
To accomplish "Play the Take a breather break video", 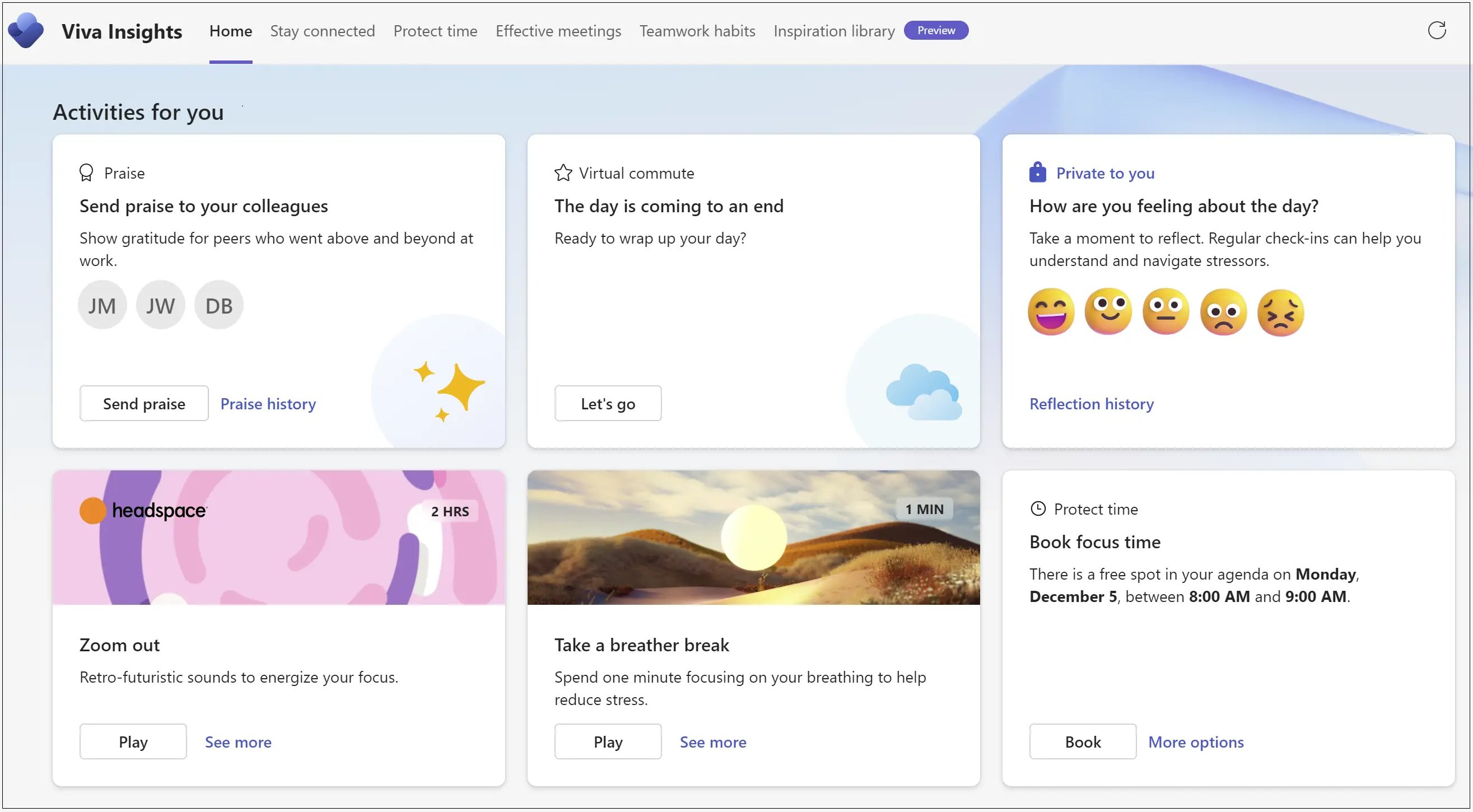I will (x=608, y=741).
